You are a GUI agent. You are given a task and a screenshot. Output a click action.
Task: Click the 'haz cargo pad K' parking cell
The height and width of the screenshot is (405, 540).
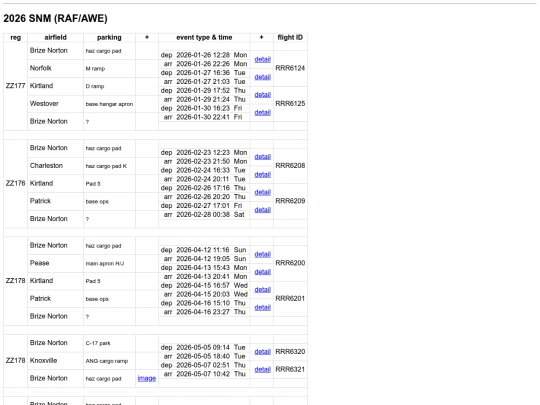109,166
